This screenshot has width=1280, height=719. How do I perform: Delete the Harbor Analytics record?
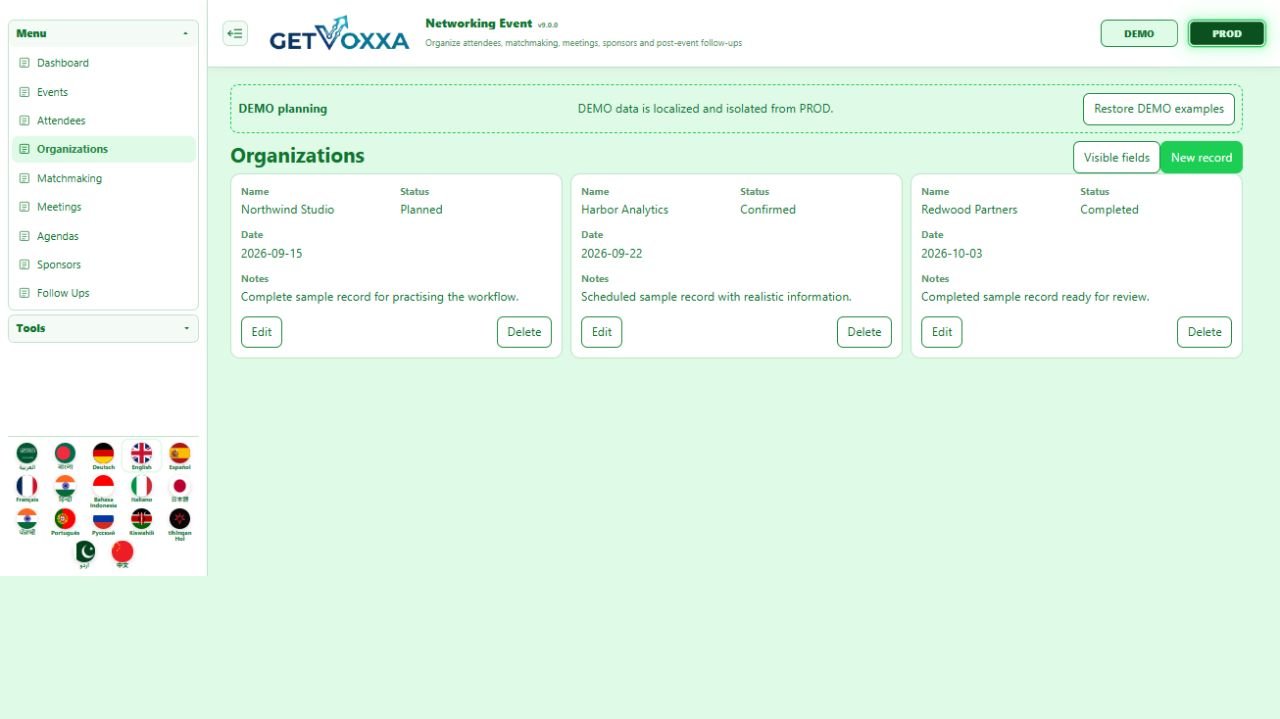click(x=864, y=332)
